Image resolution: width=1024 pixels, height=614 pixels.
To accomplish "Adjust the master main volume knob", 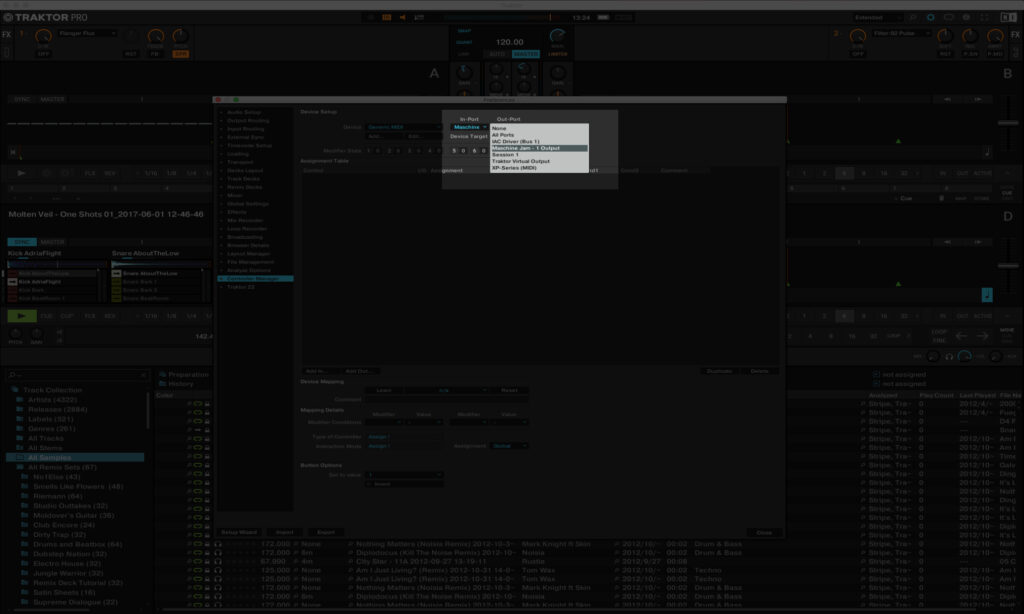I will pos(557,36).
